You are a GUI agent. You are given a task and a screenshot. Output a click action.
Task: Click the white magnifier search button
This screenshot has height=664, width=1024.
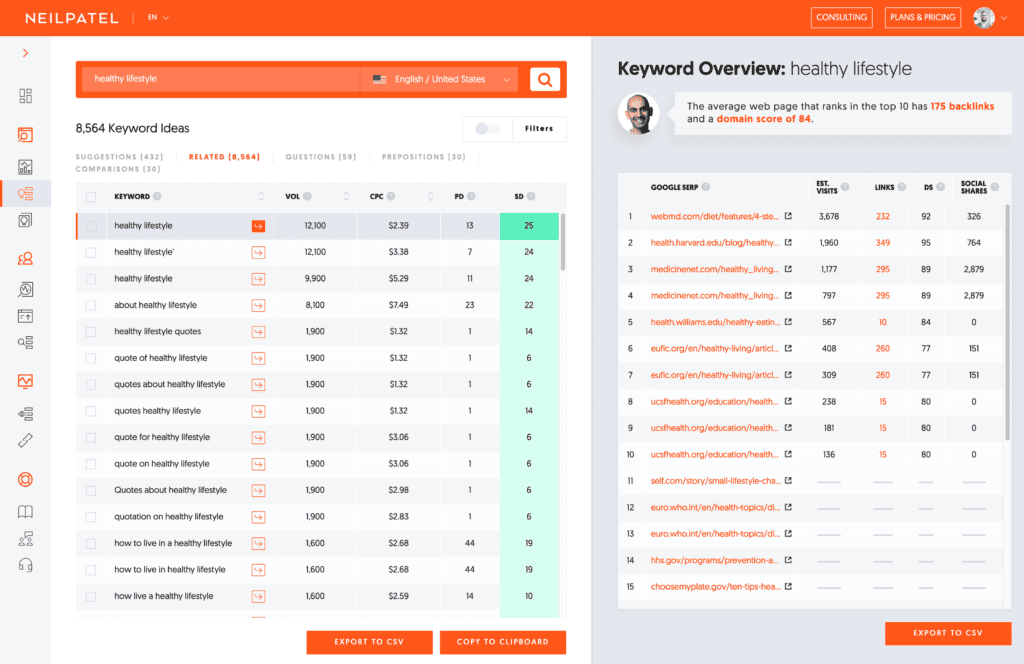545,80
